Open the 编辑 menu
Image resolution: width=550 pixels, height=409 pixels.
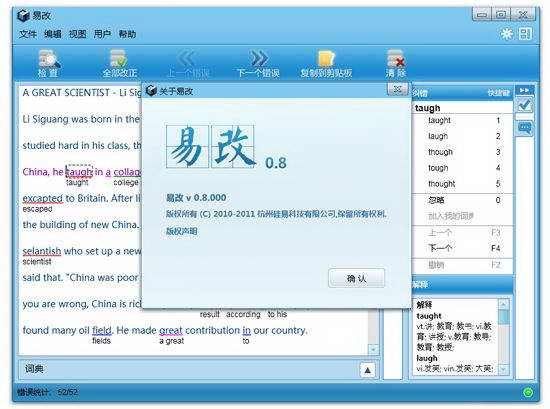click(x=53, y=34)
